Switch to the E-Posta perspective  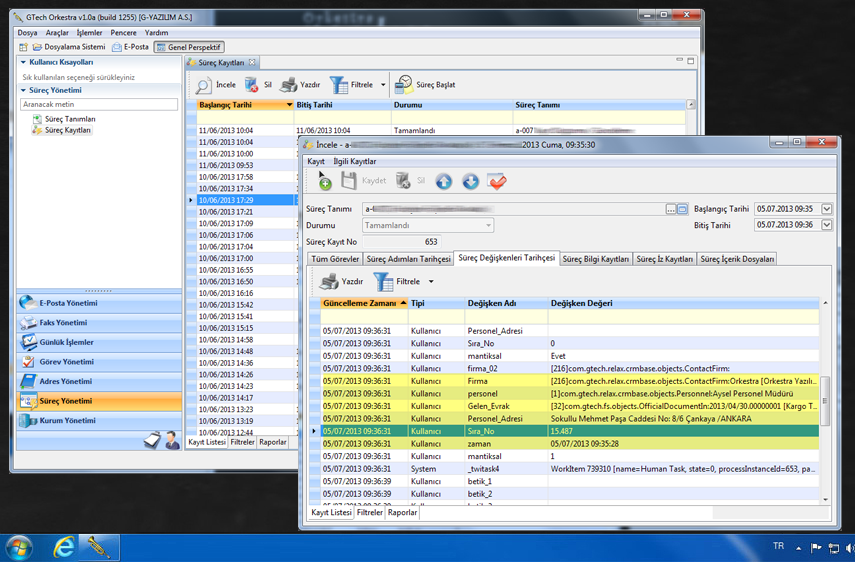[x=130, y=47]
